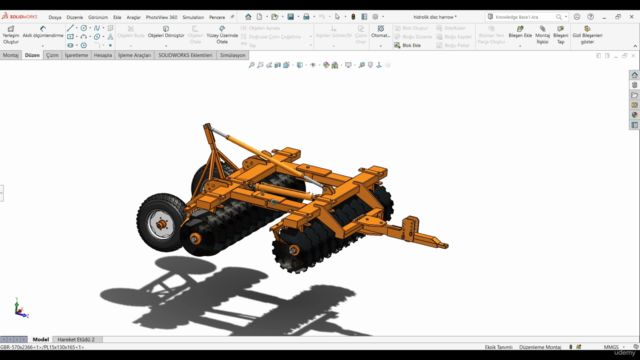This screenshot has height=360, width=640.
Task: Switch to the SOLIDWORKS Eklentileri tab
Action: (185, 55)
